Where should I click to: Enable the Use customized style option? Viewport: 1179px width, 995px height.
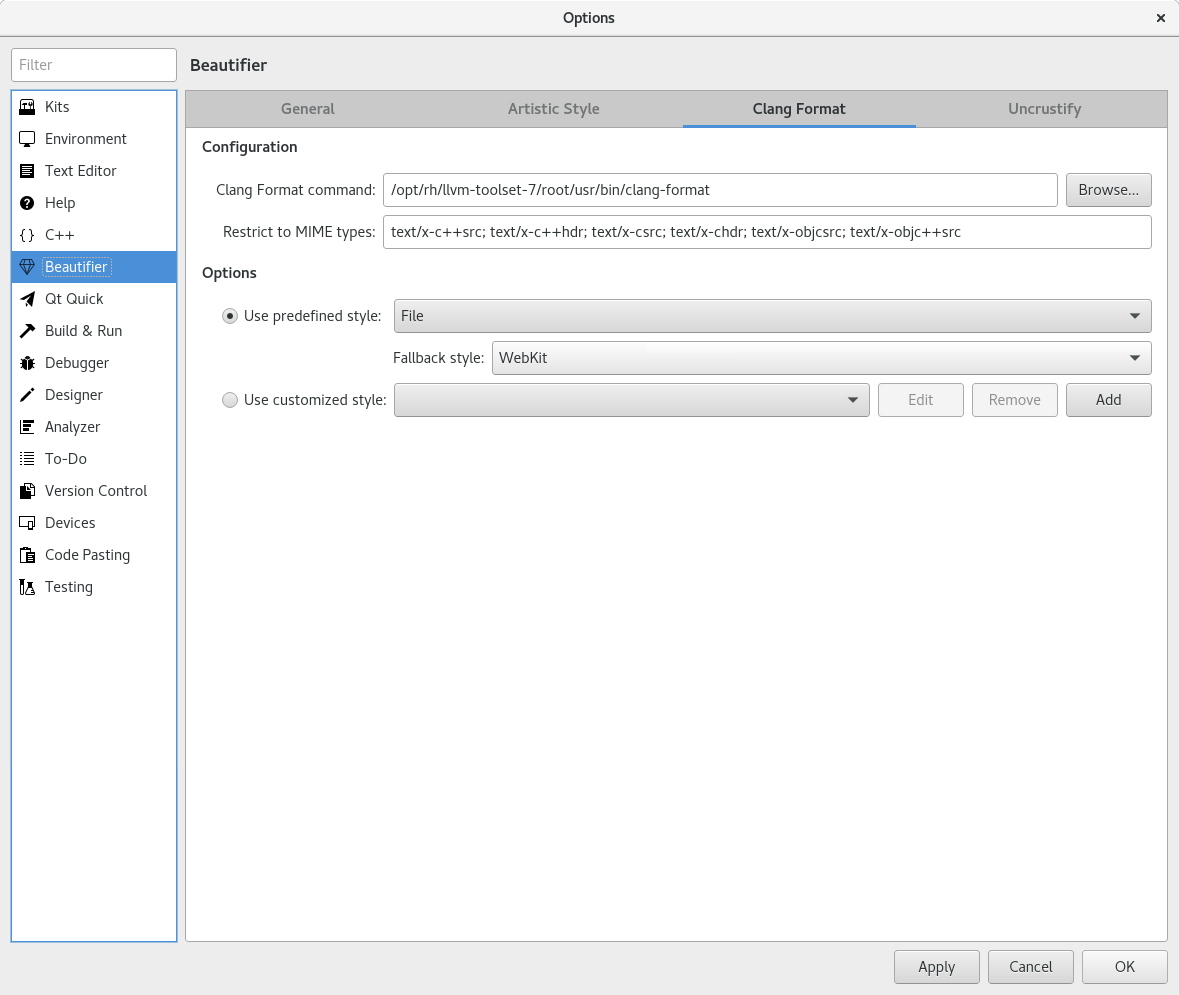230,400
